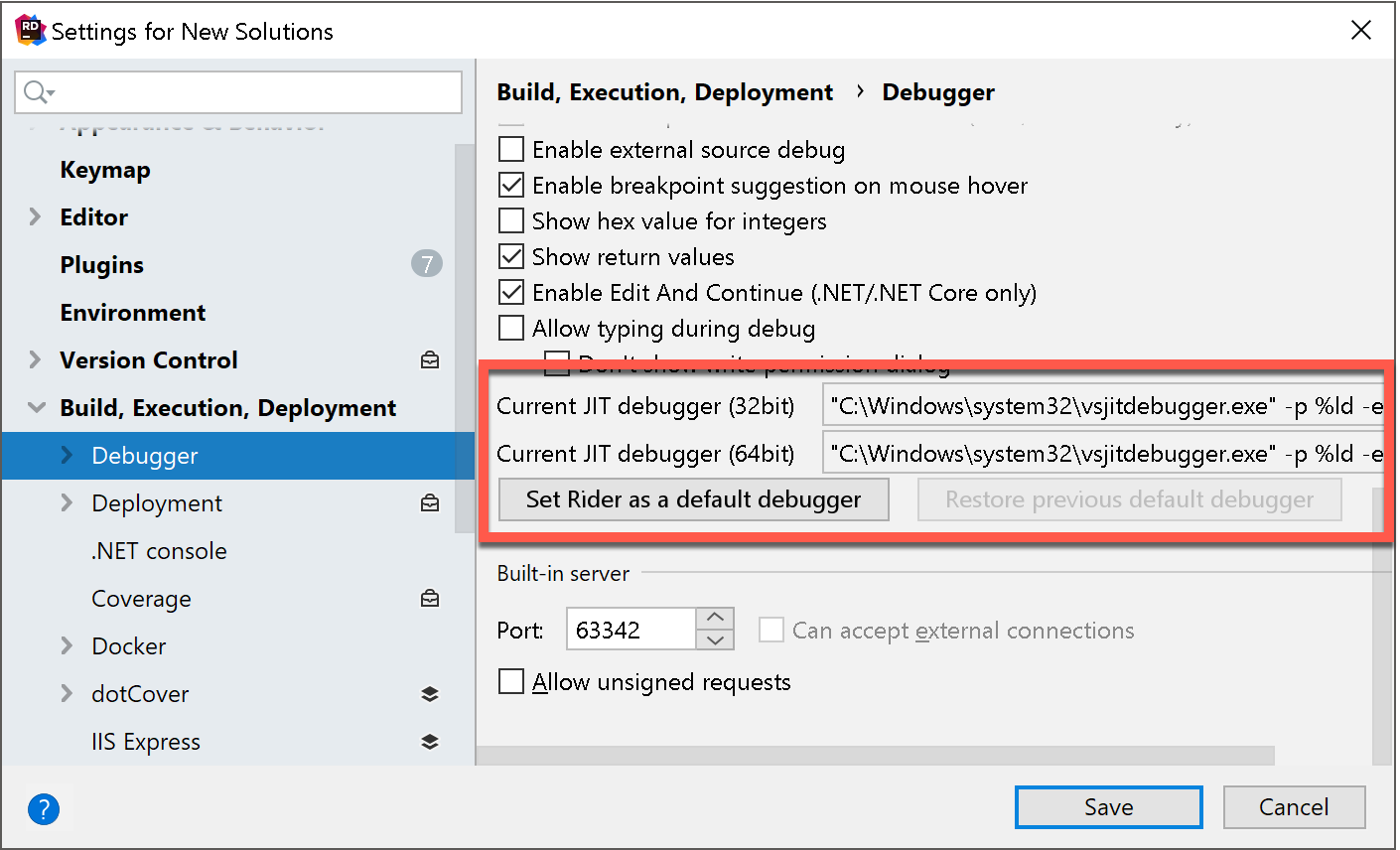
Task: Open Plugins settings page
Action: (x=102, y=265)
